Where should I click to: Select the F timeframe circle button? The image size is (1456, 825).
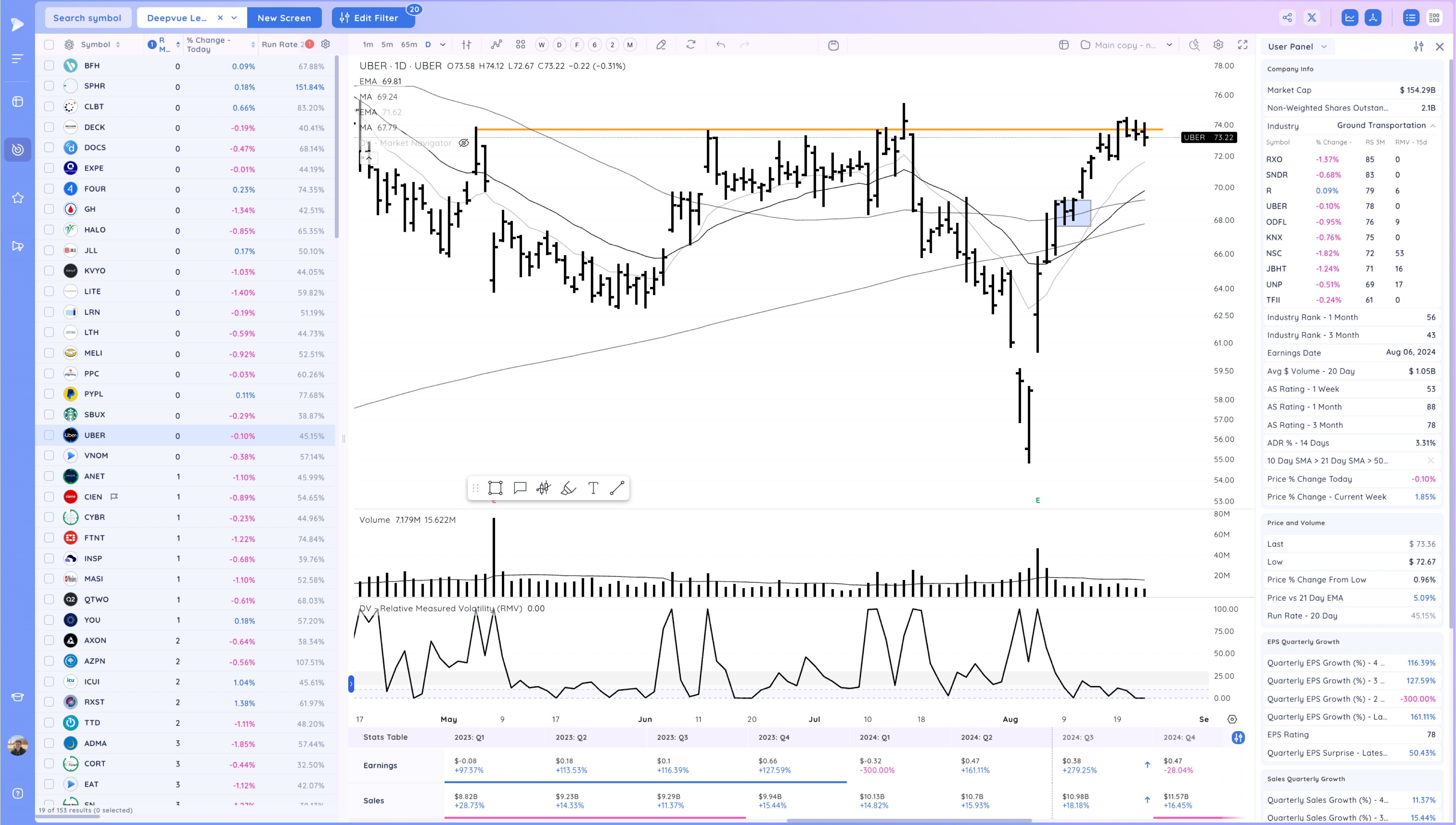point(577,45)
